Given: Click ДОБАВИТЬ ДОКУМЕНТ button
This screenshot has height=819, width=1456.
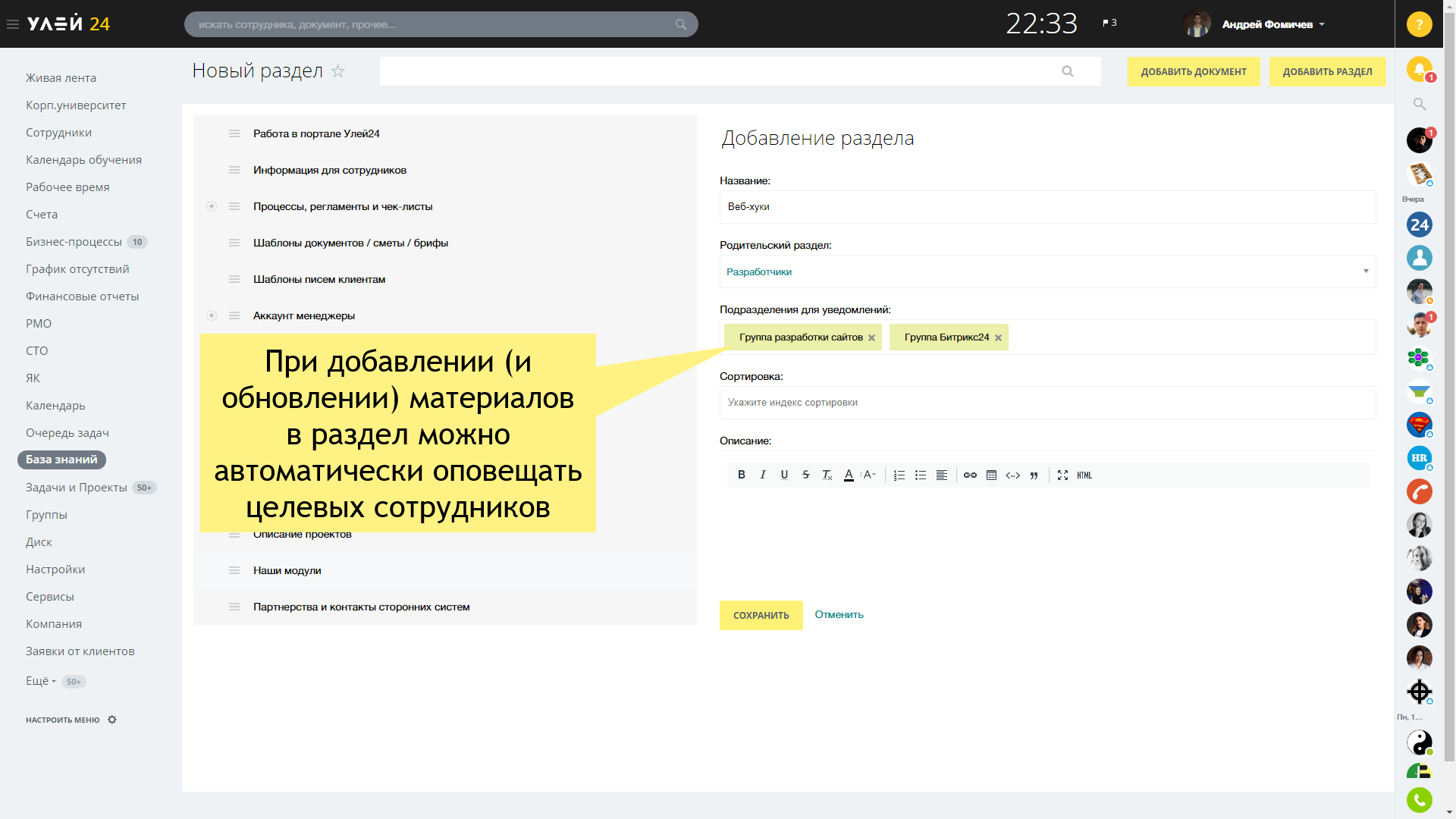Looking at the screenshot, I should tap(1194, 71).
